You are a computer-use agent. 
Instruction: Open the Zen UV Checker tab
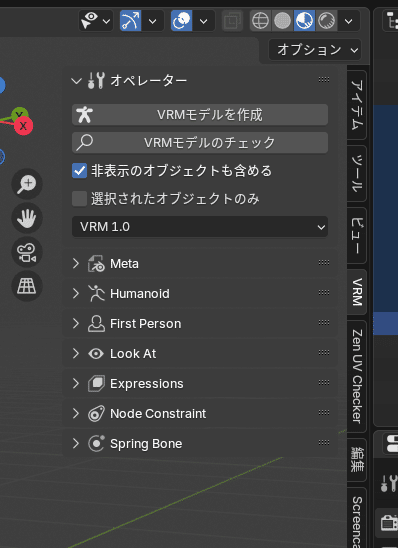coord(357,376)
